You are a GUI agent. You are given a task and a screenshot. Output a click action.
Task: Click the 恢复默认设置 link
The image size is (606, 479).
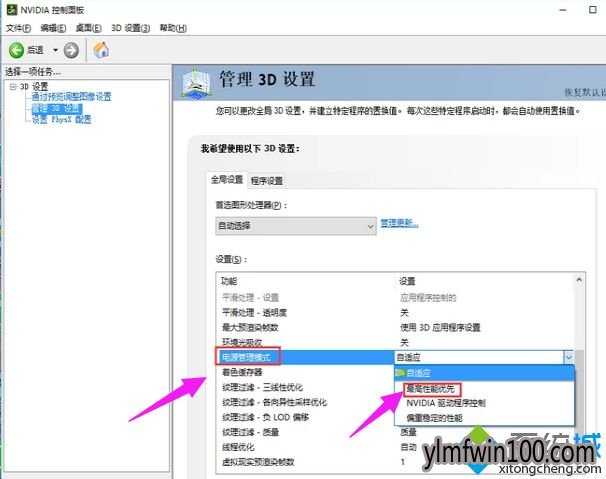pyautogui.click(x=585, y=92)
